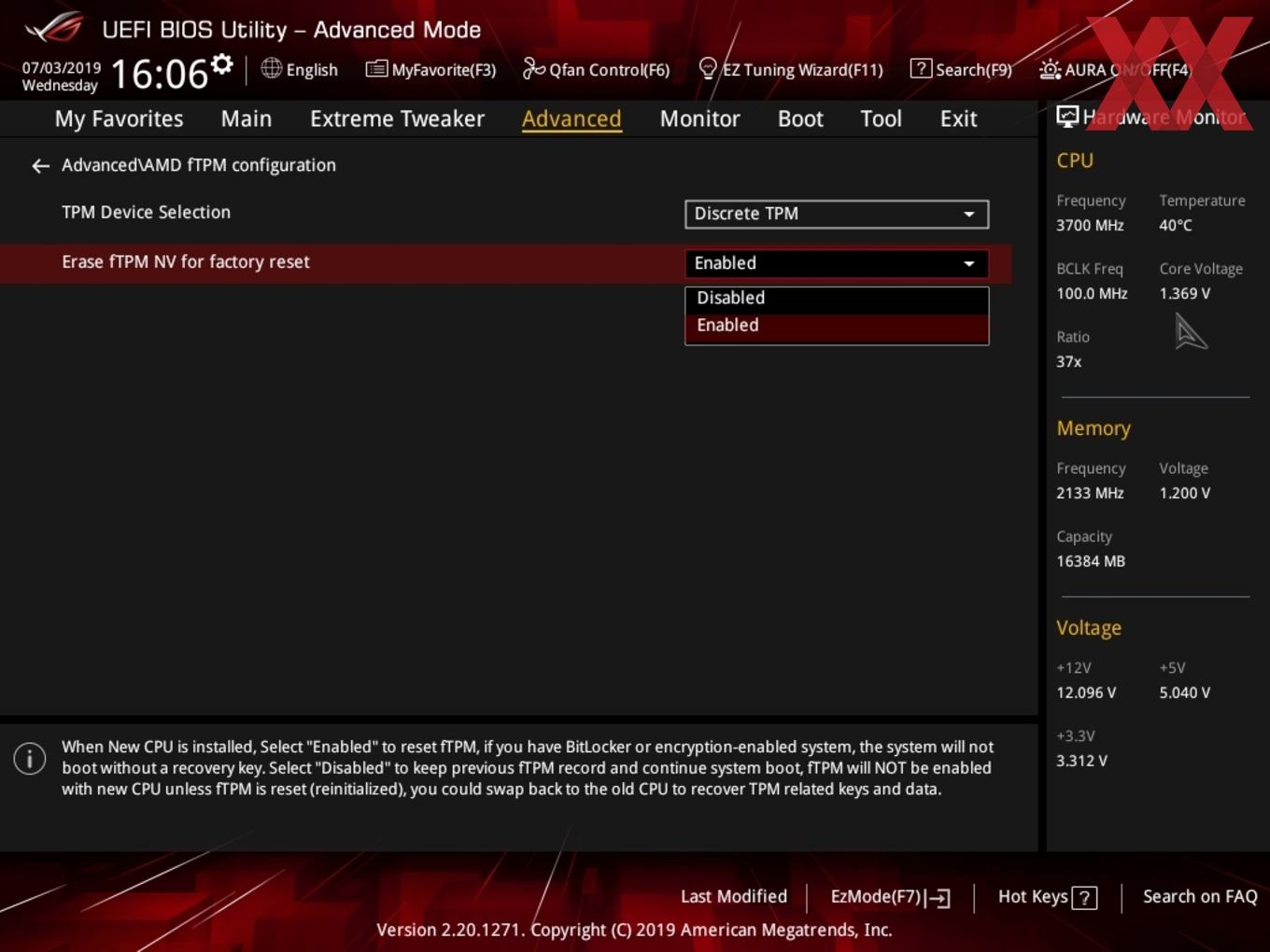
Task: Click the settings gear next to the clock
Action: [222, 63]
